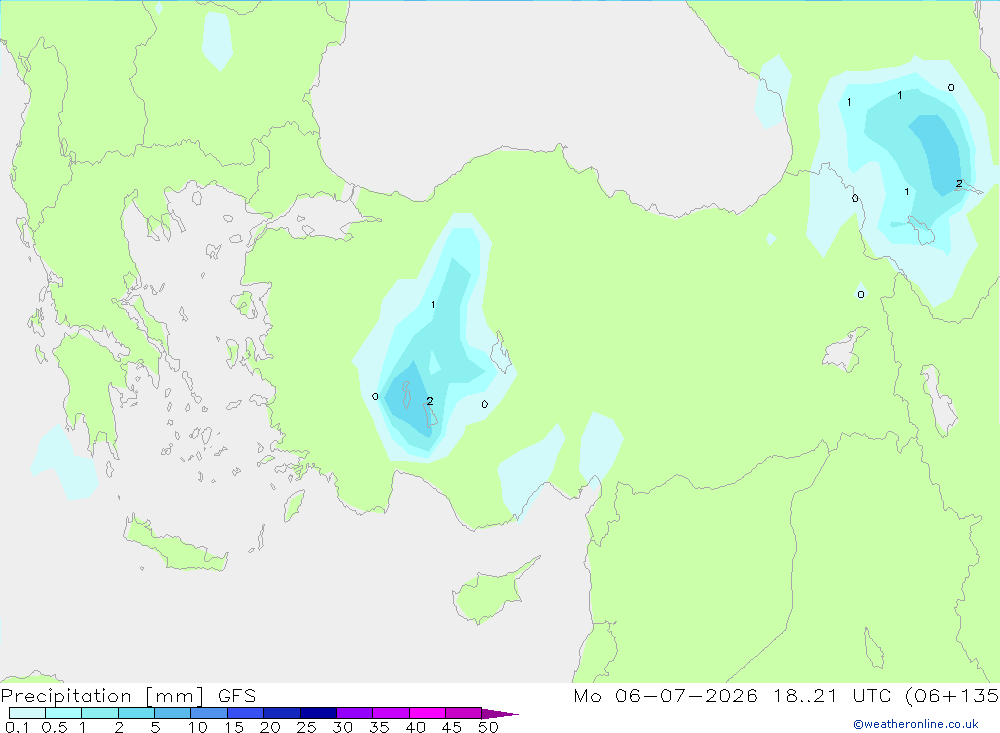Pick the 0.5–1 mm legend swatch
The width and height of the screenshot is (1000, 733).
click(63, 713)
